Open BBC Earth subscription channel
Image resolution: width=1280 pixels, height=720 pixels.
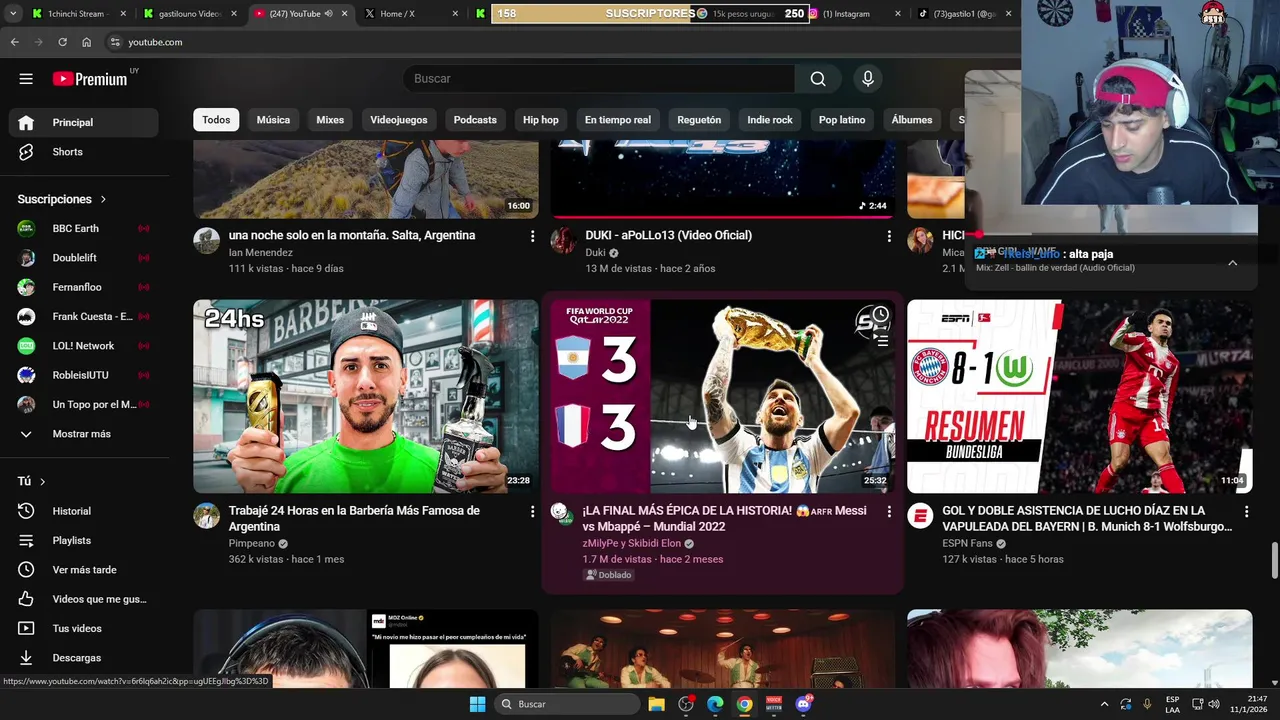(84, 228)
